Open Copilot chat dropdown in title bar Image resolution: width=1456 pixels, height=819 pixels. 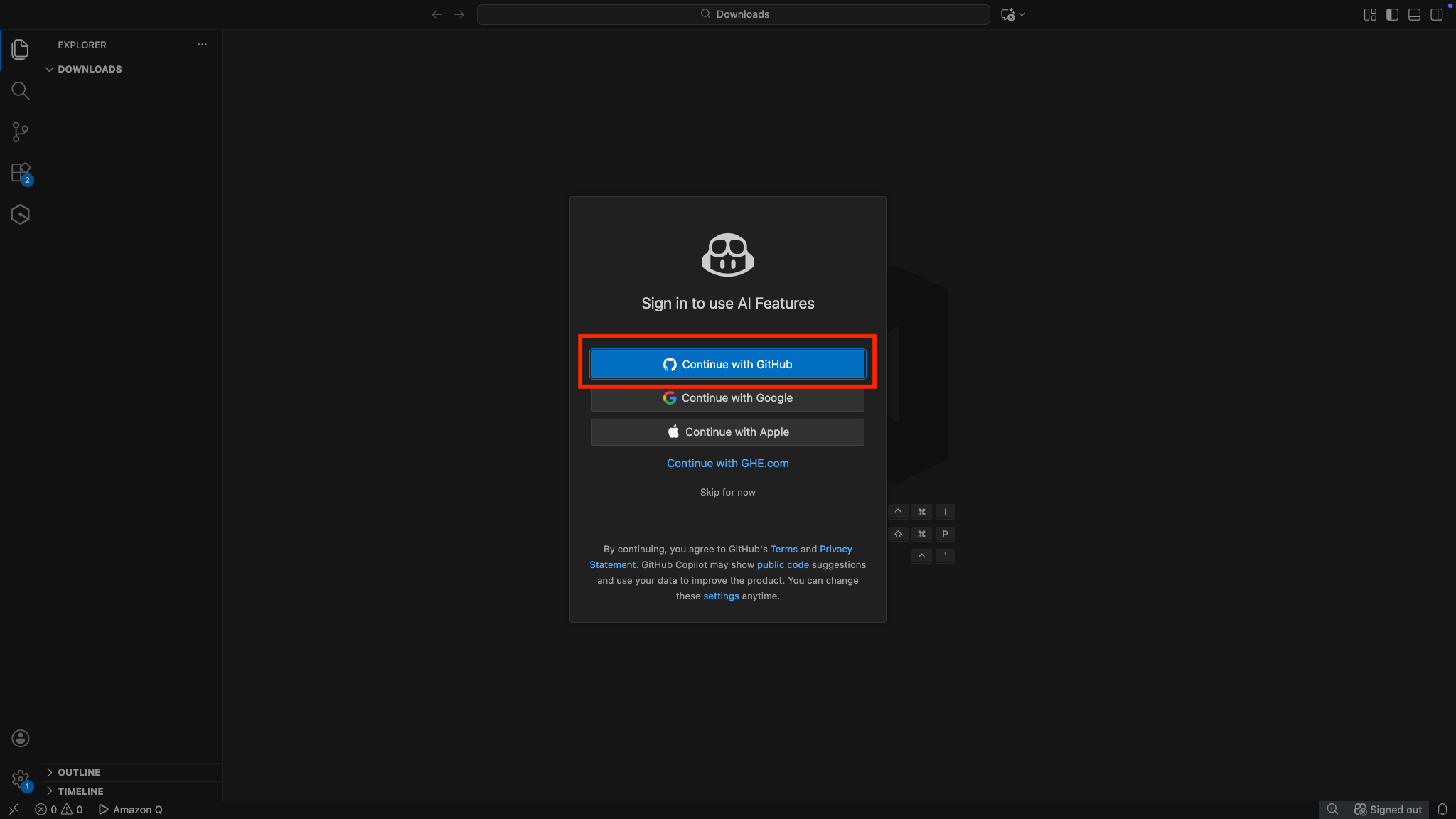[1022, 14]
